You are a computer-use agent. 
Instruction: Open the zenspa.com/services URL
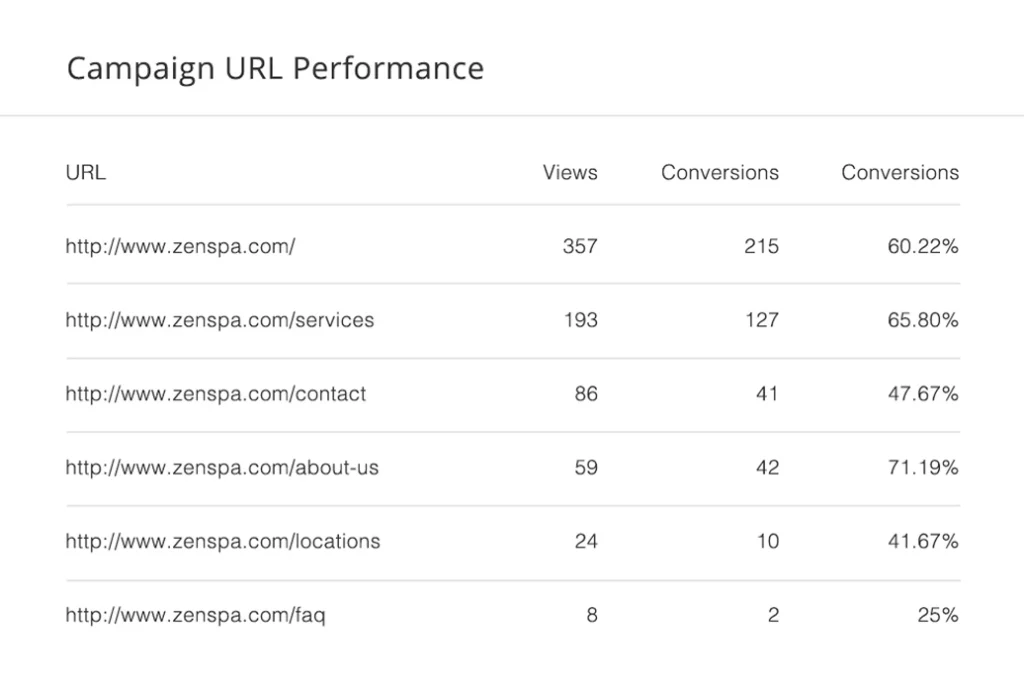219,321
